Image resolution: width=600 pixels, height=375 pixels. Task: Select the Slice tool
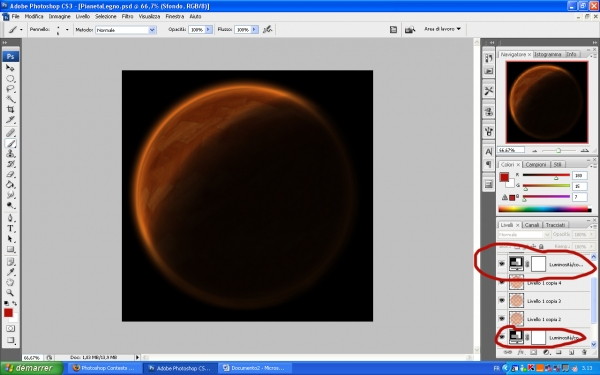click(10, 120)
